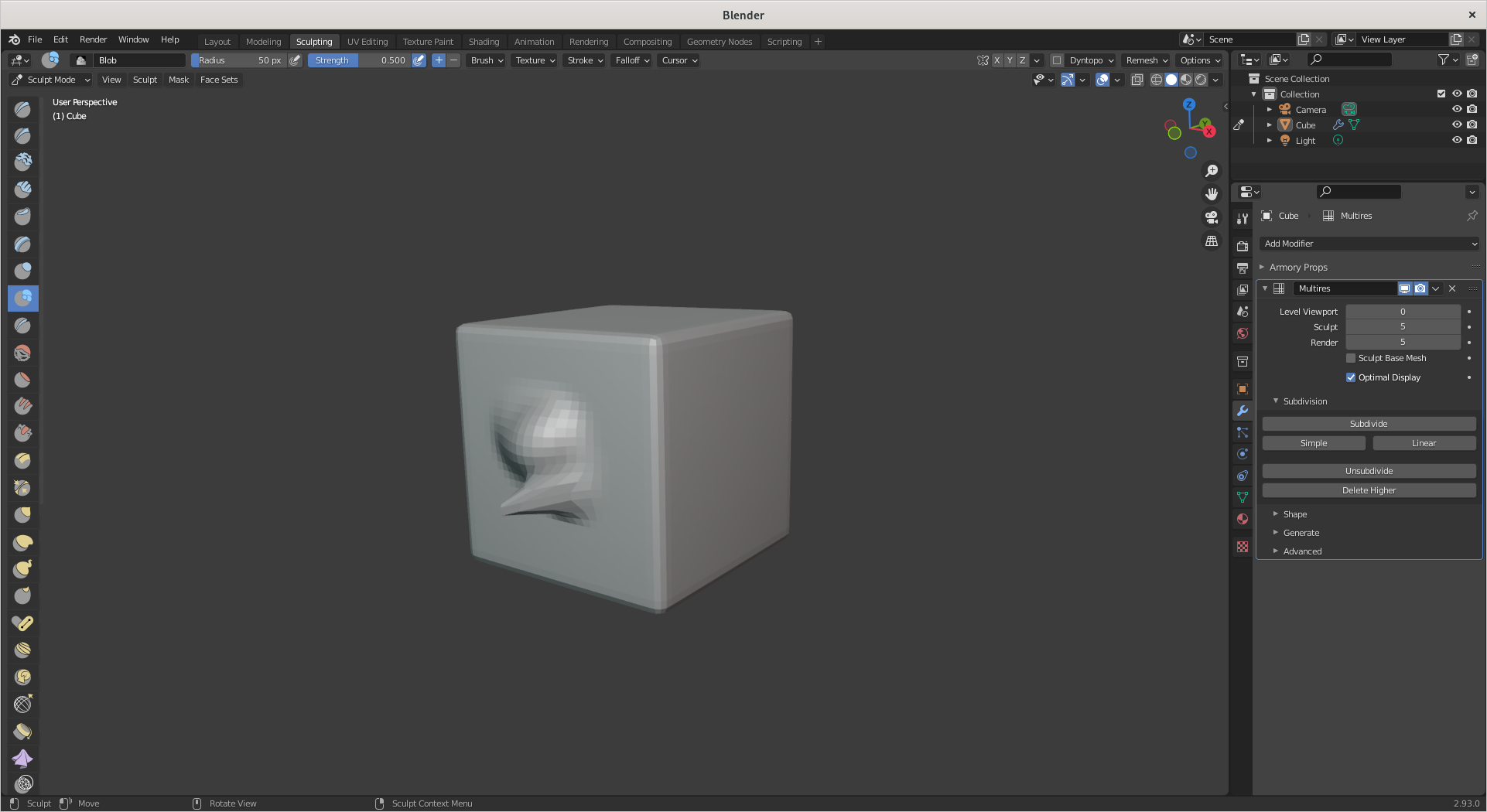Click the Simple subdivision button

(x=1314, y=443)
